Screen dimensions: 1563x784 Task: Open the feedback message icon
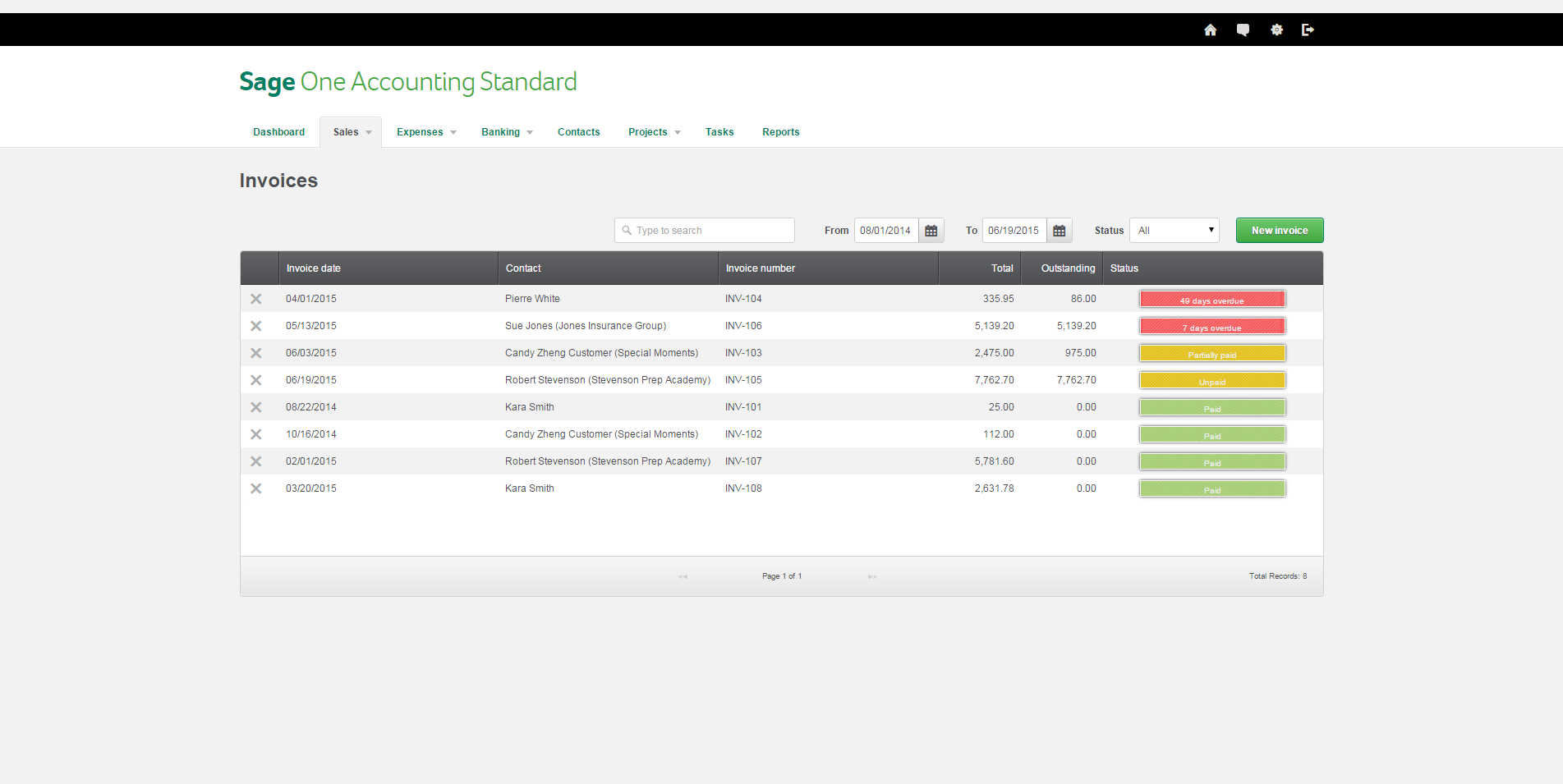click(x=1243, y=30)
